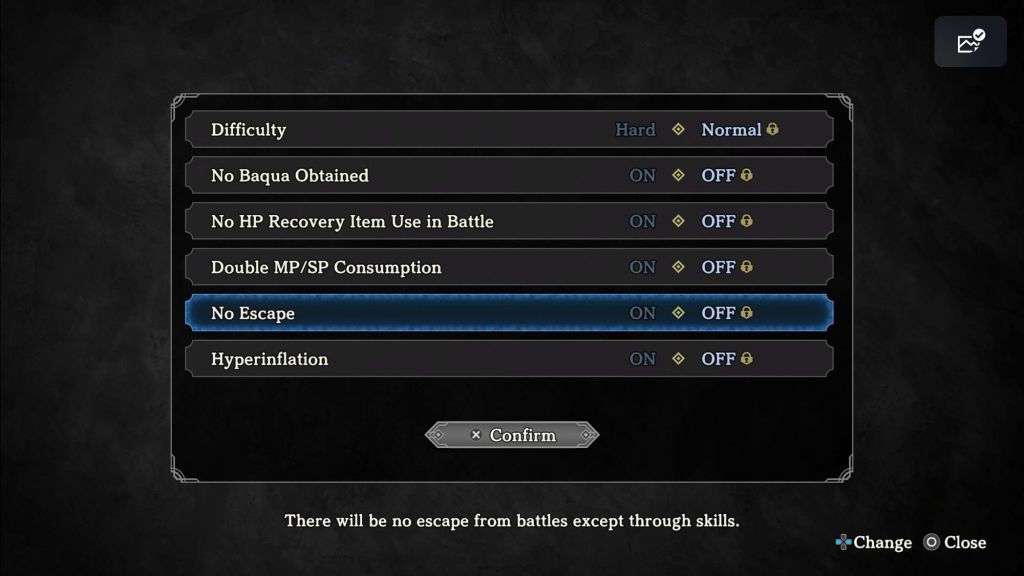Click the D-pad Change icon

coord(842,543)
